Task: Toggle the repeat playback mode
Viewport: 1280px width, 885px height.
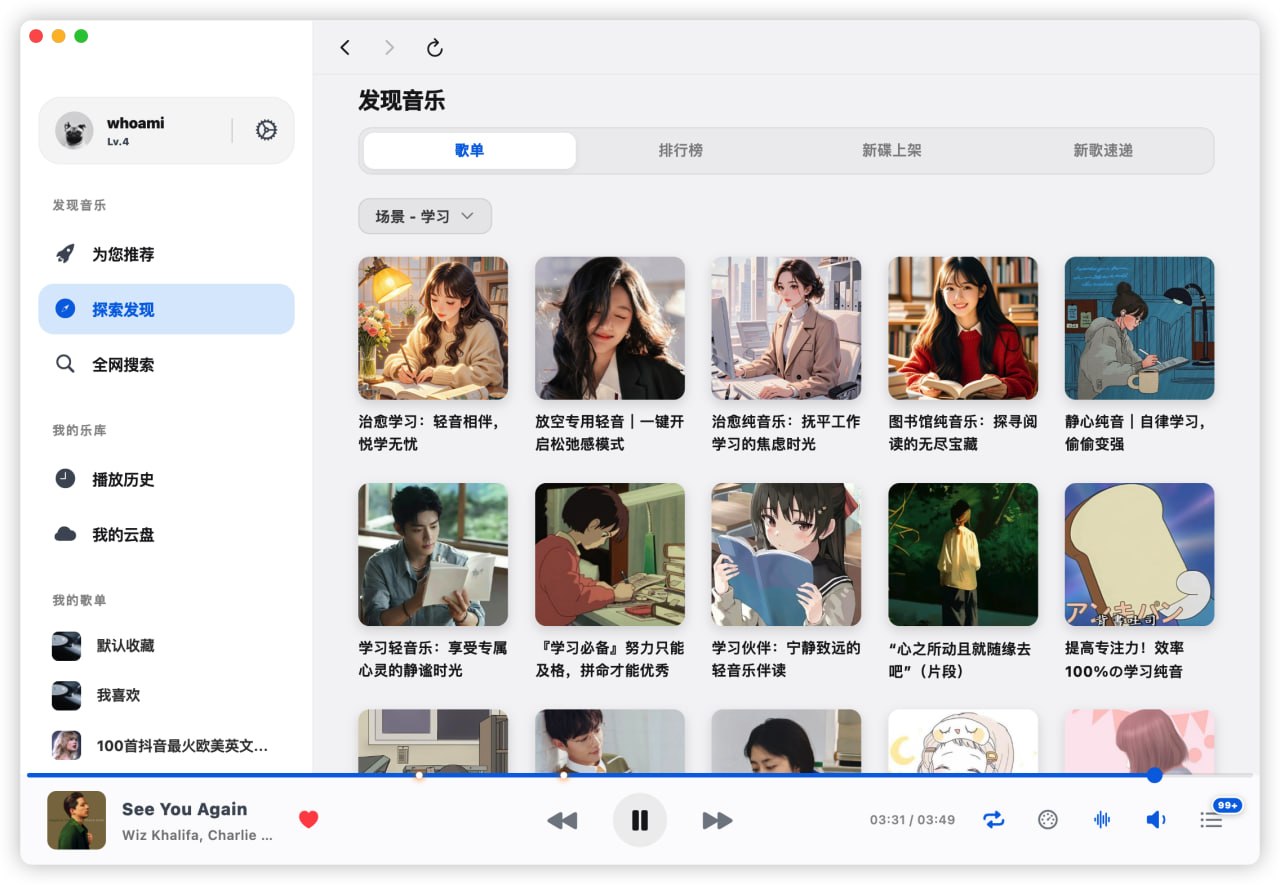Action: (x=993, y=819)
